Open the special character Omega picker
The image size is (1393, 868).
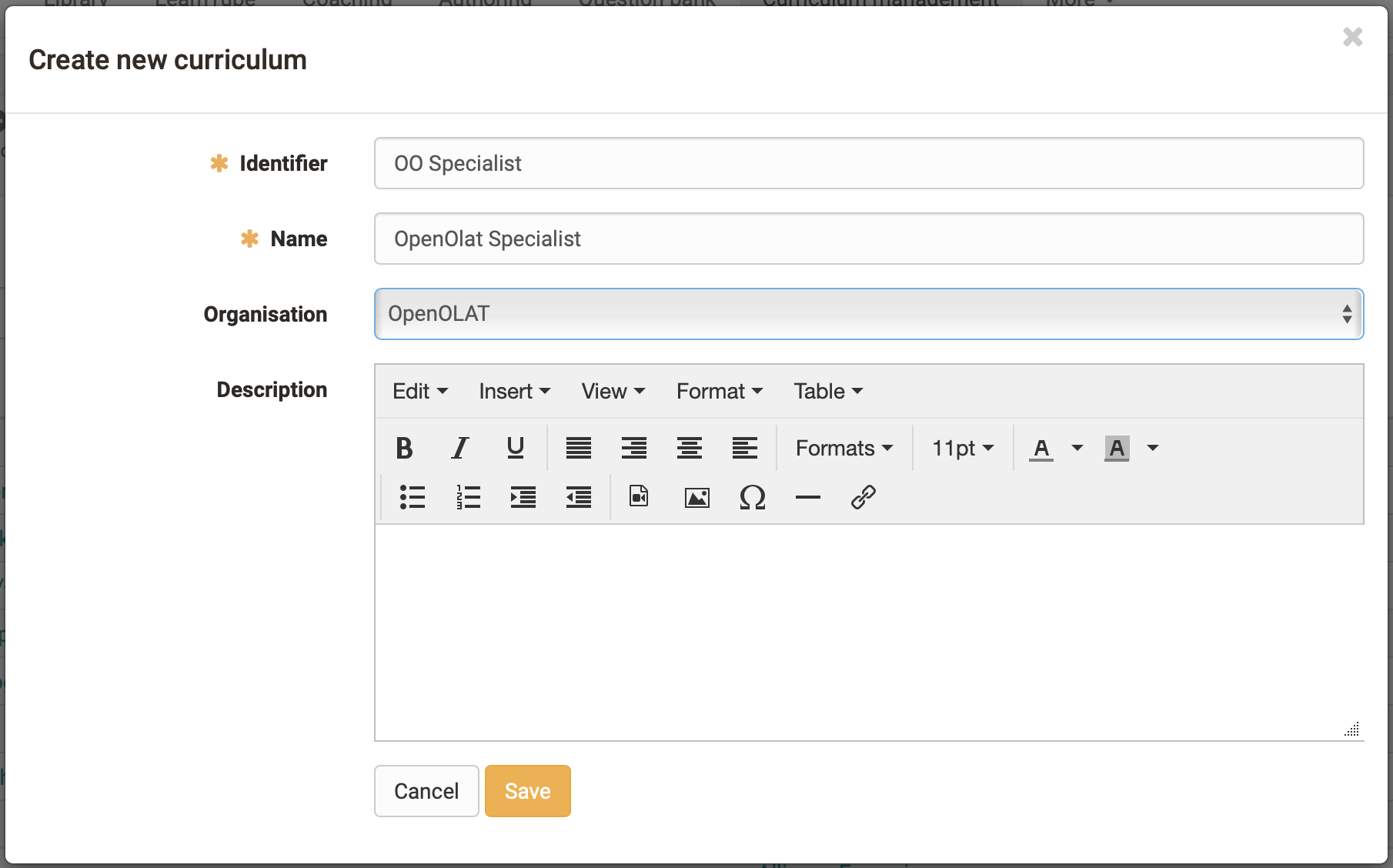point(752,497)
